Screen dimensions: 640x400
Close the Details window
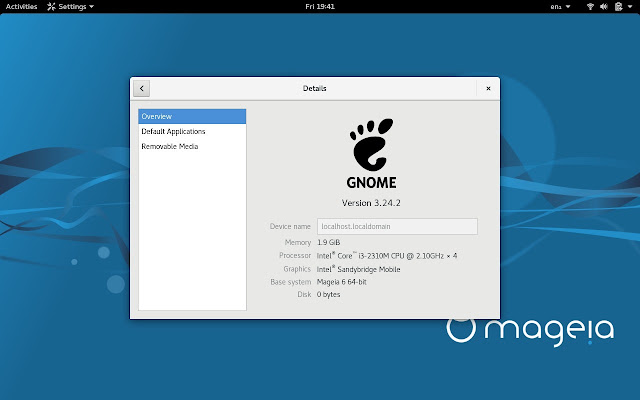[x=488, y=89]
